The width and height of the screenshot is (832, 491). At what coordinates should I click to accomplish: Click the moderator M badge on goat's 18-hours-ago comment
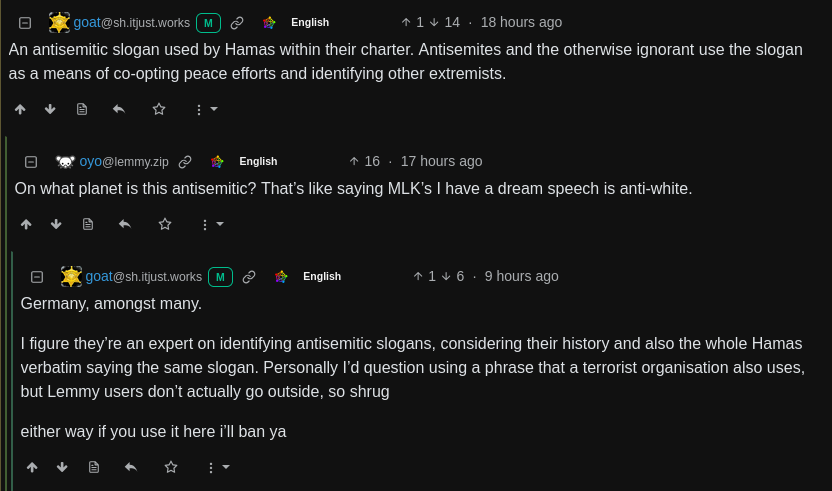208,23
